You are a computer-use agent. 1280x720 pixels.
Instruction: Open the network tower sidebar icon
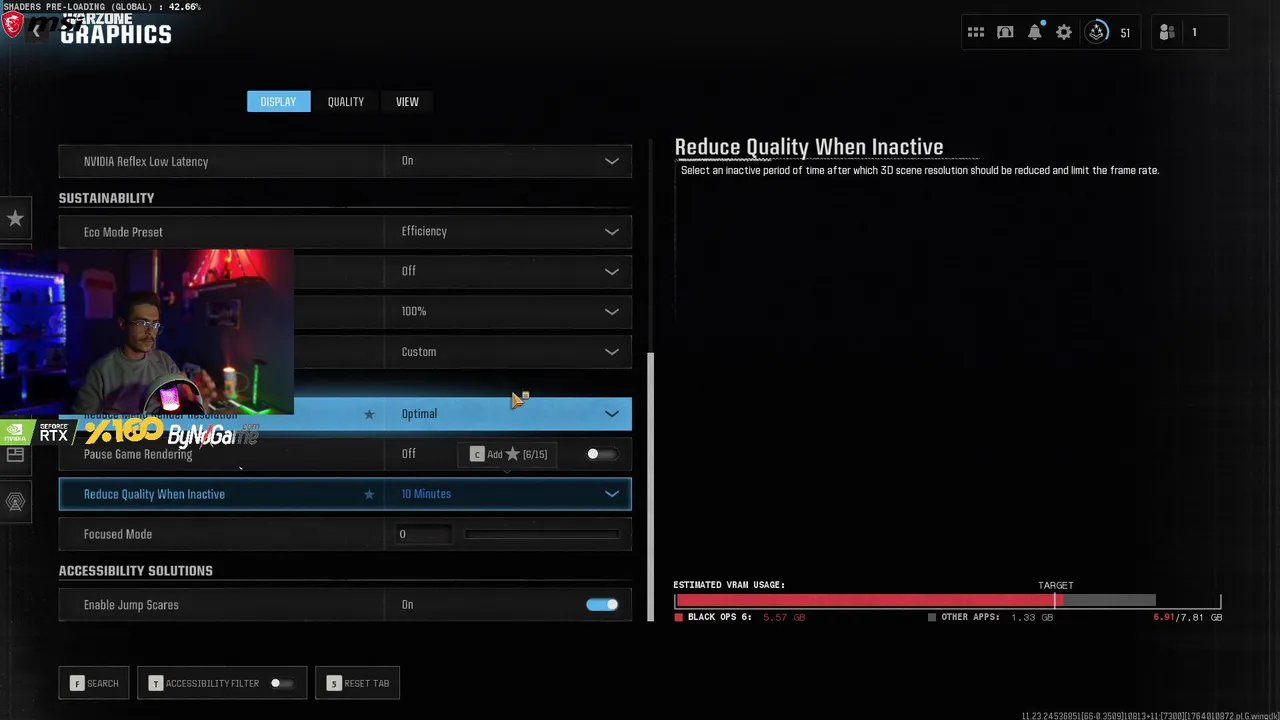15,502
